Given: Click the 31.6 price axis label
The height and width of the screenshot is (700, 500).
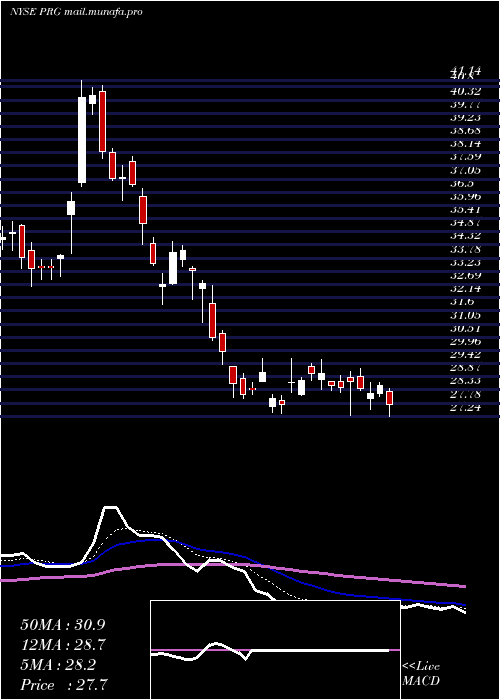Looking at the screenshot, I should [x=462, y=301].
